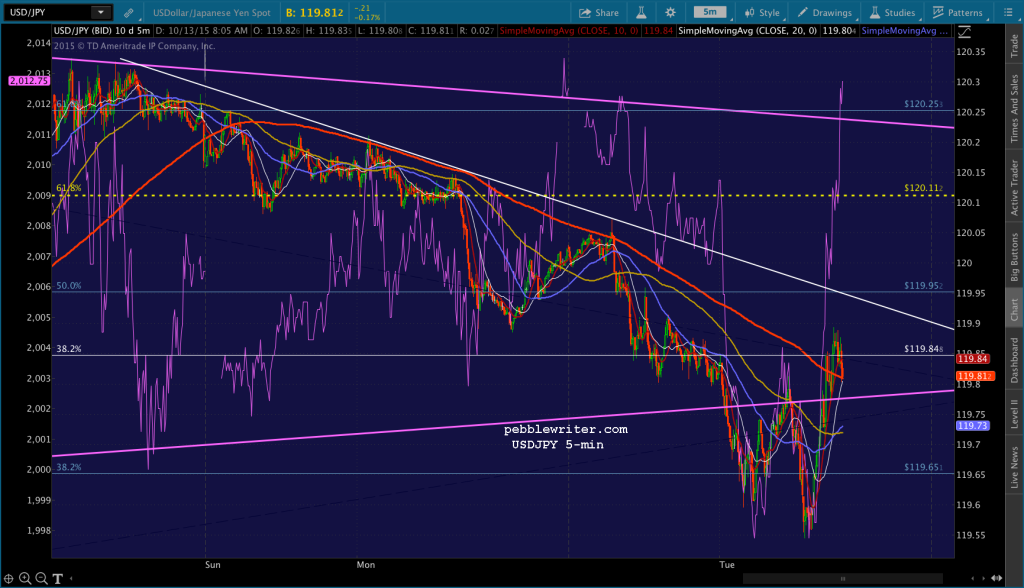Screen dimensions: 1024x588
Task: Click the USDollar/Japanese Yen Spot description
Action: 212,12
